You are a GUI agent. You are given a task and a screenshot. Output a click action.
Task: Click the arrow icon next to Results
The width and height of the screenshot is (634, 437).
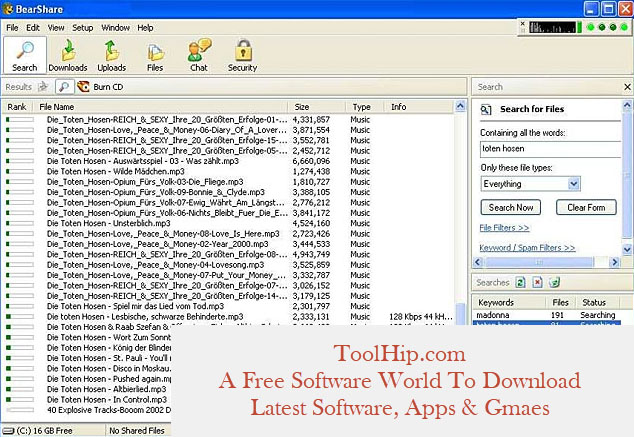(43, 87)
